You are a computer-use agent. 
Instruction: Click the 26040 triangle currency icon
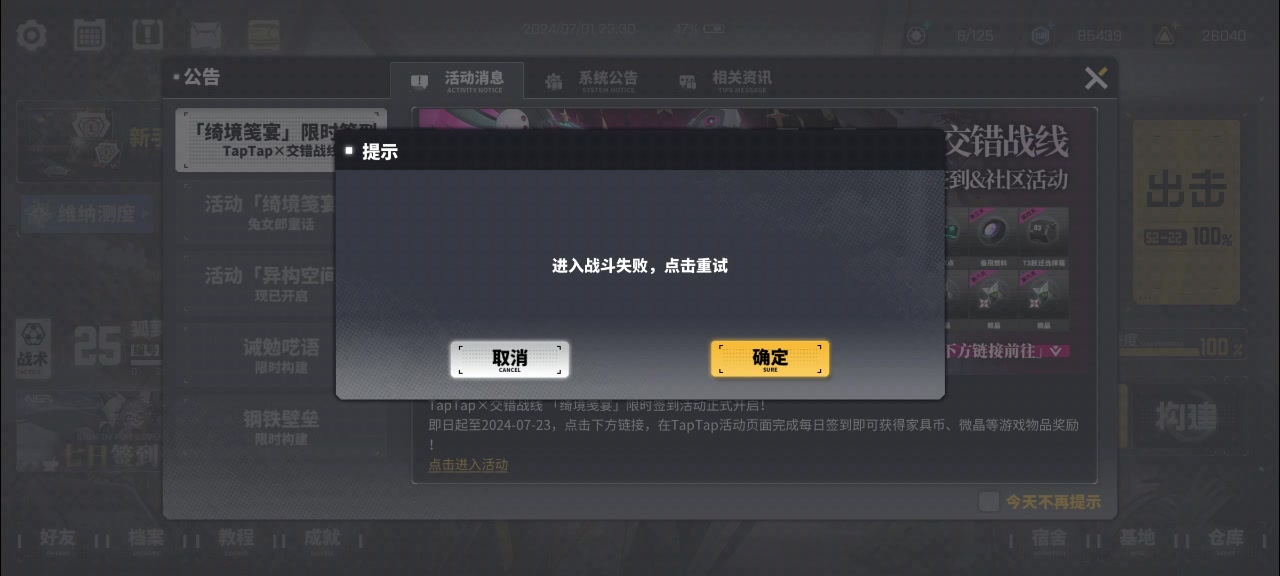click(x=1164, y=35)
